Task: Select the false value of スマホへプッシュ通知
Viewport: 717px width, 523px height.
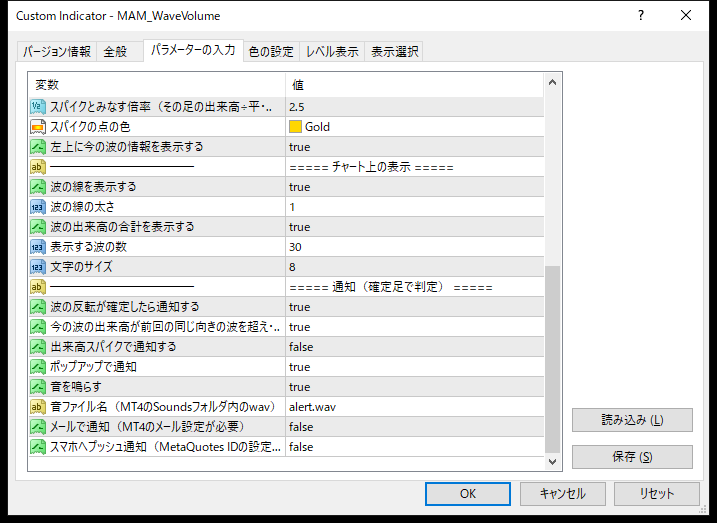Action: (301, 447)
